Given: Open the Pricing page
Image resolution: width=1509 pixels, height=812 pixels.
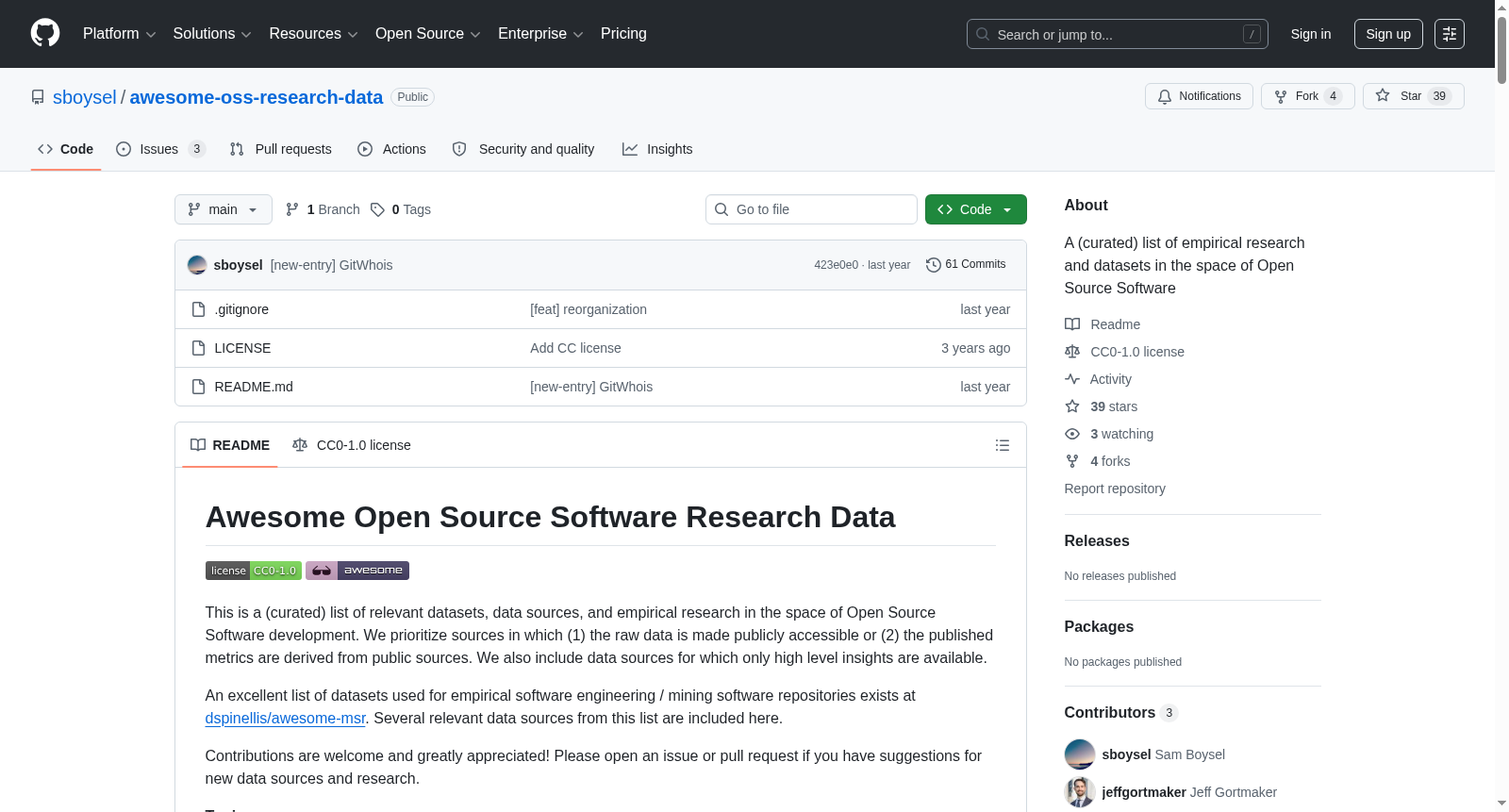Looking at the screenshot, I should pos(623,34).
